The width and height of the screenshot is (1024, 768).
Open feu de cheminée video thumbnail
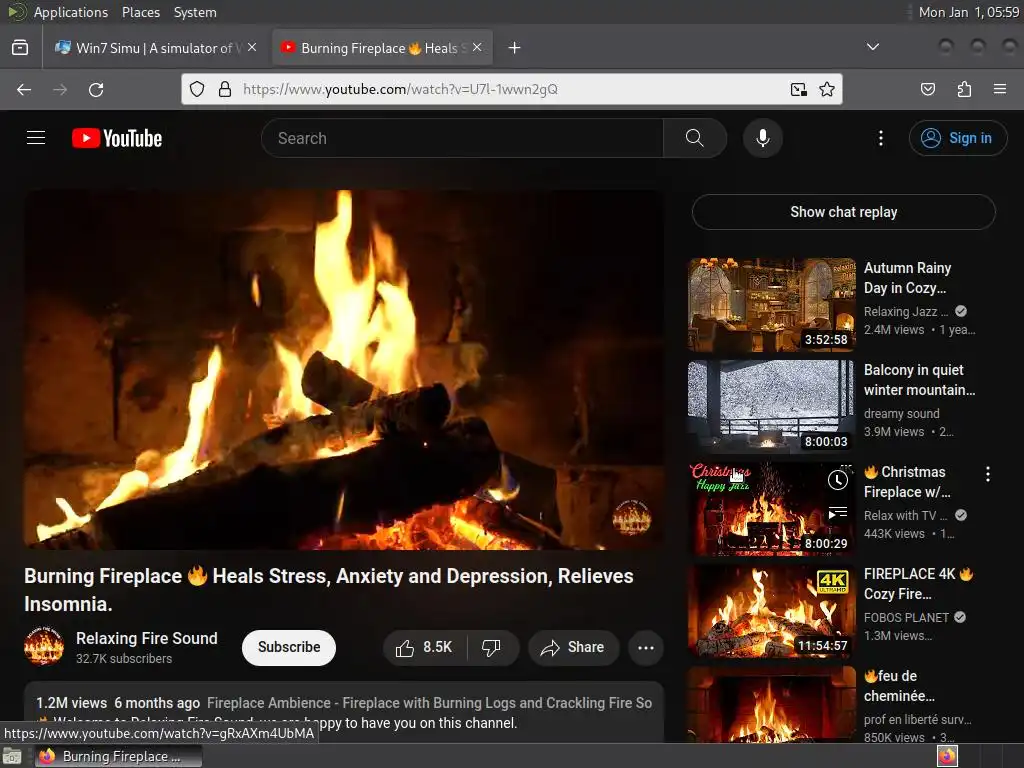771,705
